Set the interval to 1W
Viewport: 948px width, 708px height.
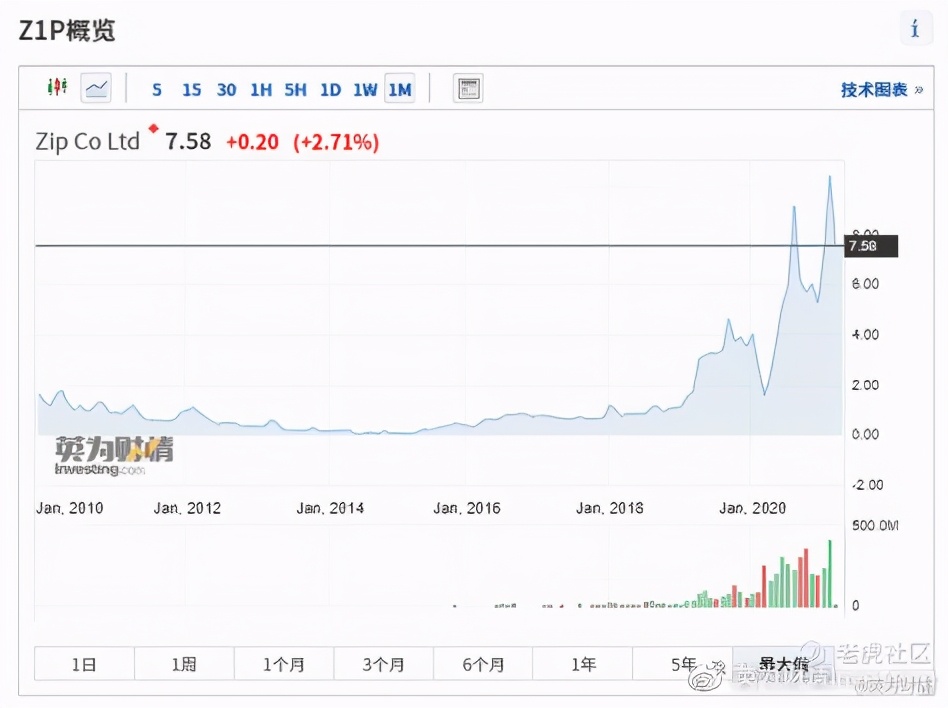365,90
